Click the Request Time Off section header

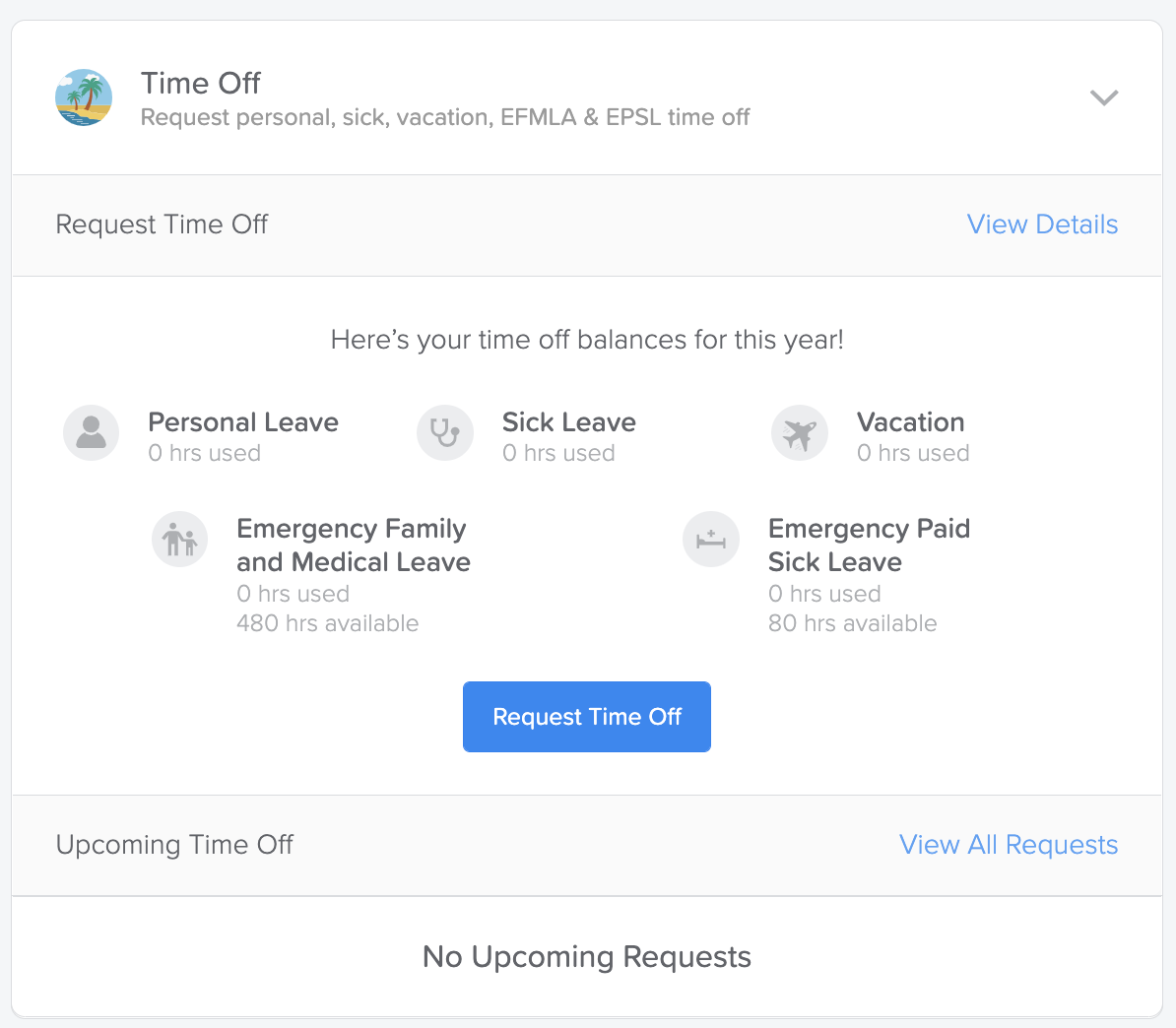(x=162, y=225)
